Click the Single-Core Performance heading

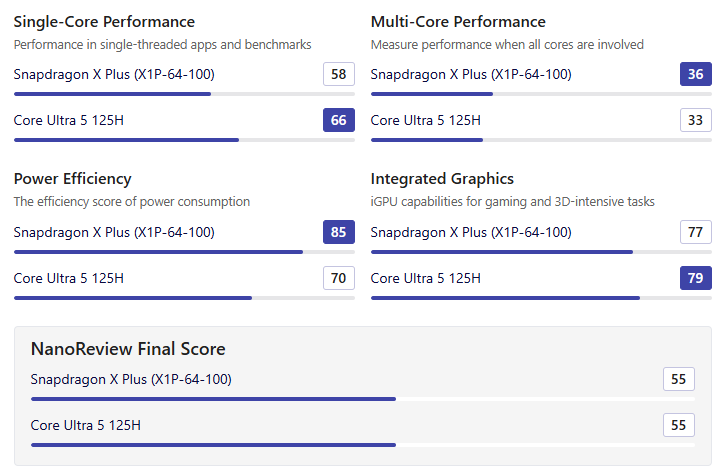(x=104, y=21)
